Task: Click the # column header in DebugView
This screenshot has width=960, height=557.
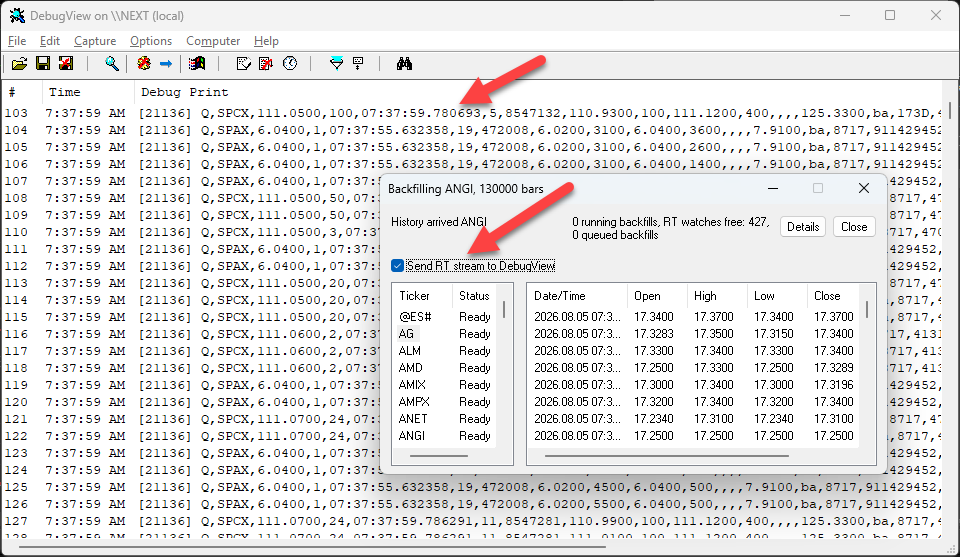Action: pyautogui.click(x=22, y=92)
